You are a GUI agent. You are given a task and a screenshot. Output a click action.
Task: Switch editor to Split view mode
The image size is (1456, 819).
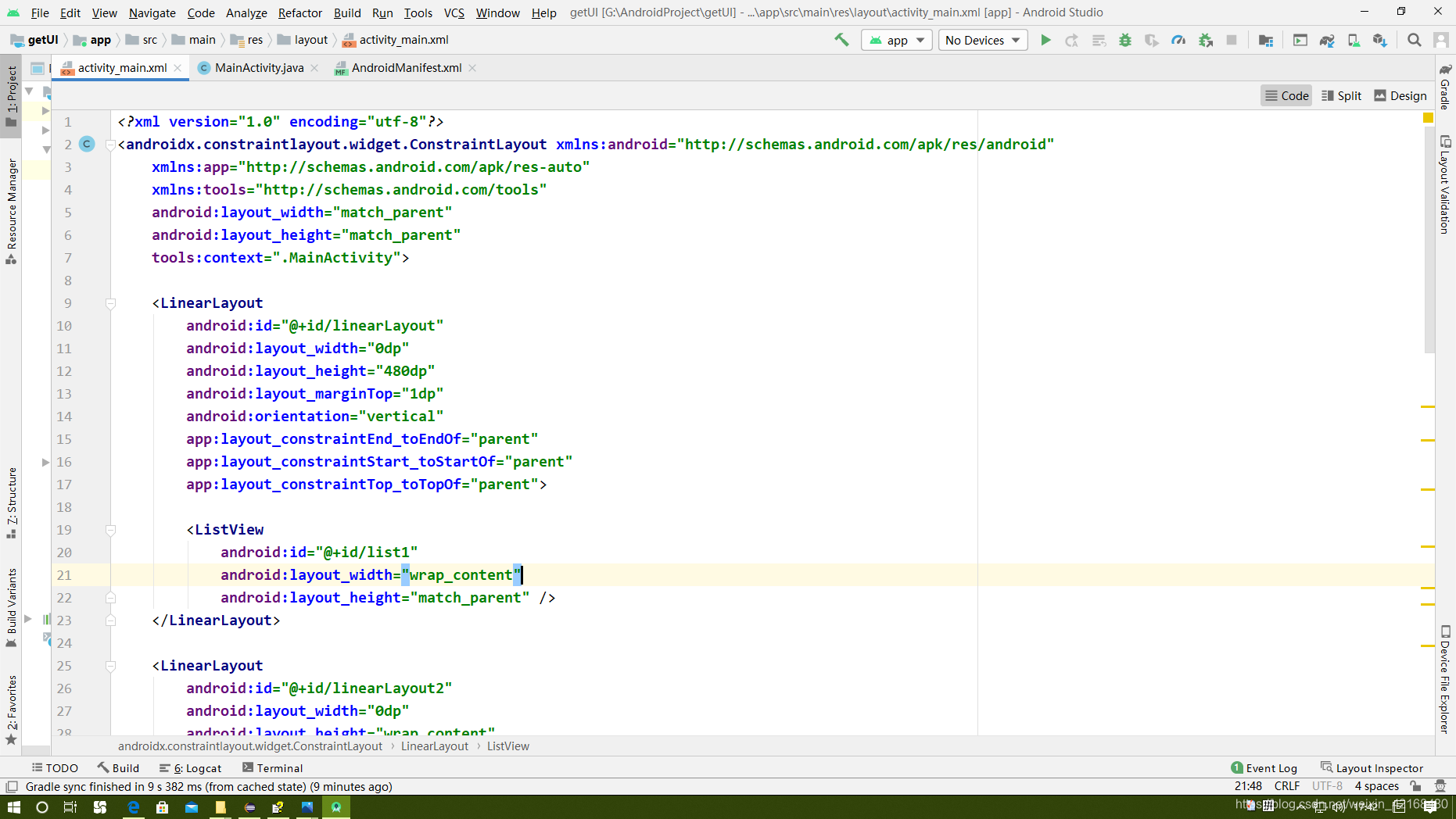(1341, 95)
